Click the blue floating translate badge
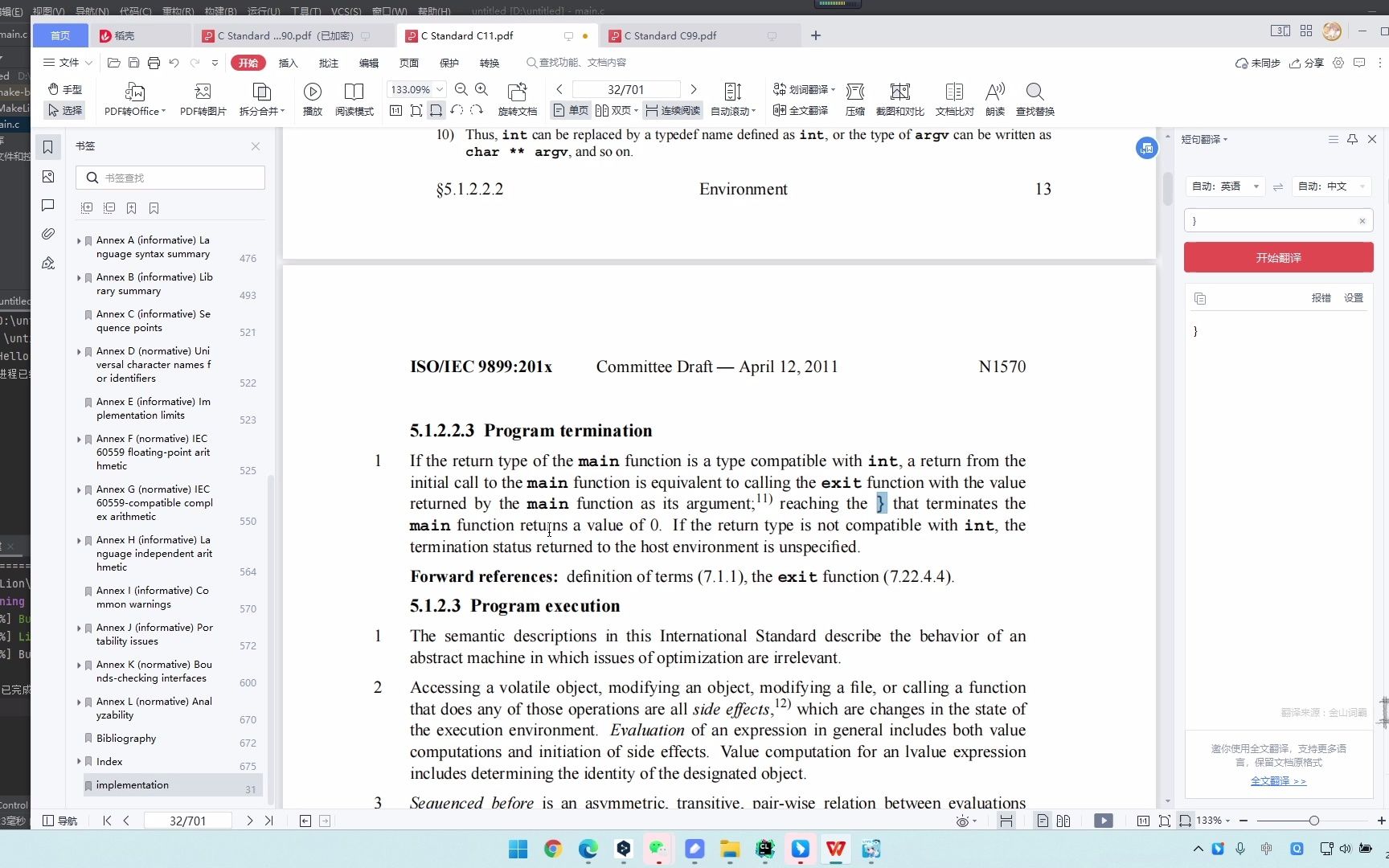Image resolution: width=1389 pixels, height=868 pixels. coord(1146,148)
